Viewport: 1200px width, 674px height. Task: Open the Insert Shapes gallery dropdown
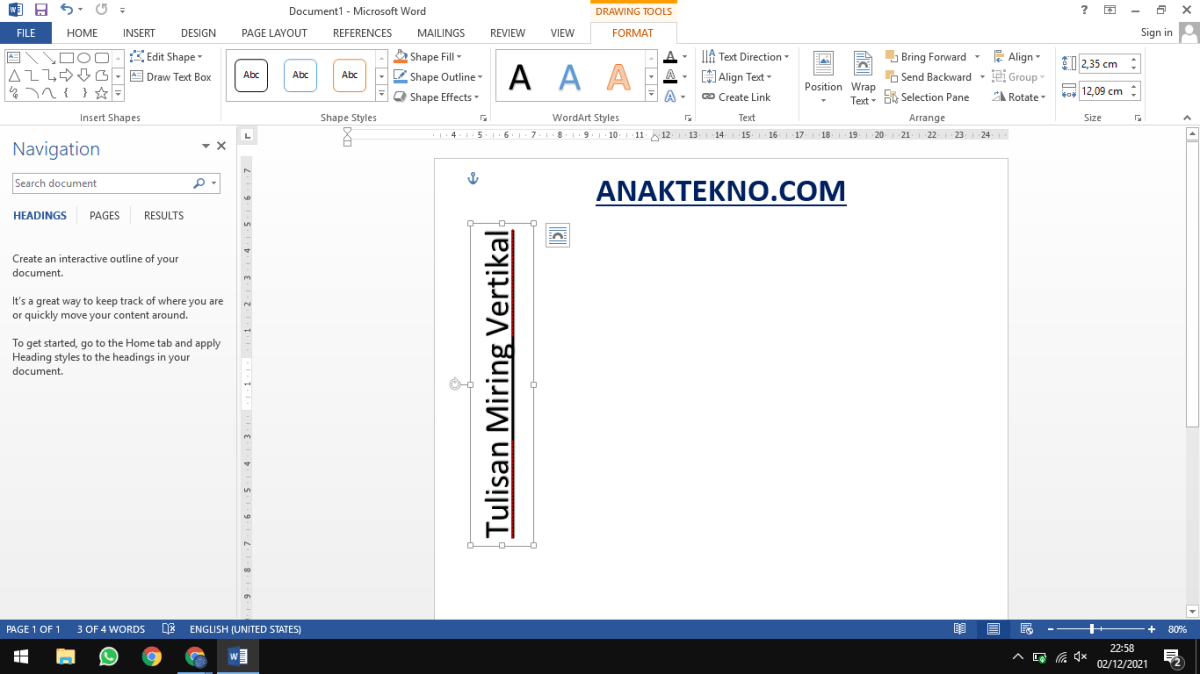click(118, 93)
